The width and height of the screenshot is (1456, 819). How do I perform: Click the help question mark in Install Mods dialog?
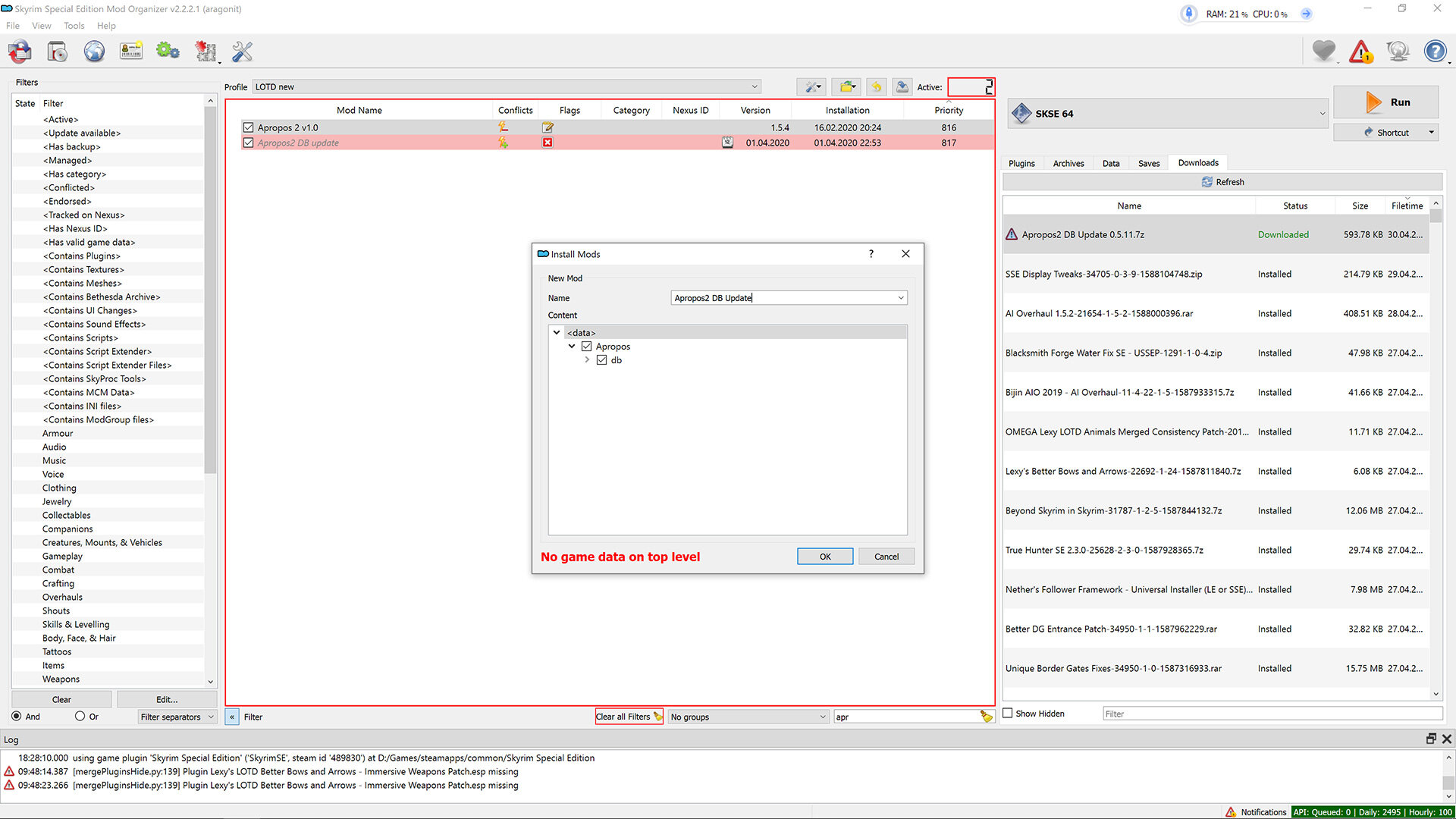pyautogui.click(x=871, y=254)
